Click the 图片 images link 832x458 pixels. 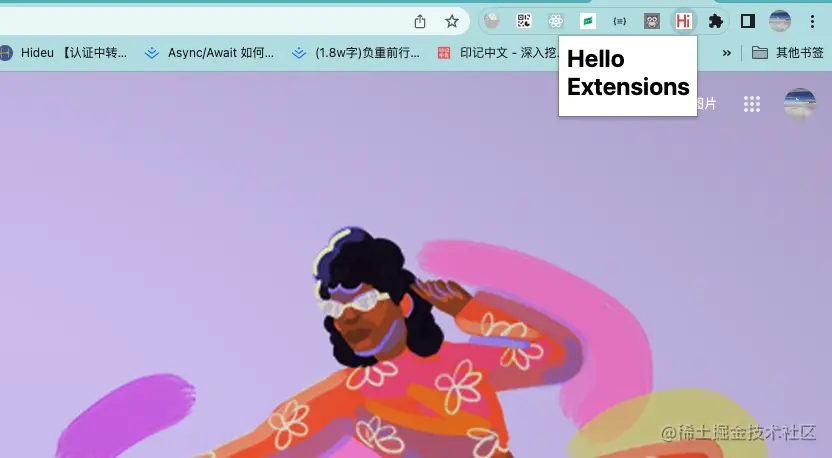point(706,103)
